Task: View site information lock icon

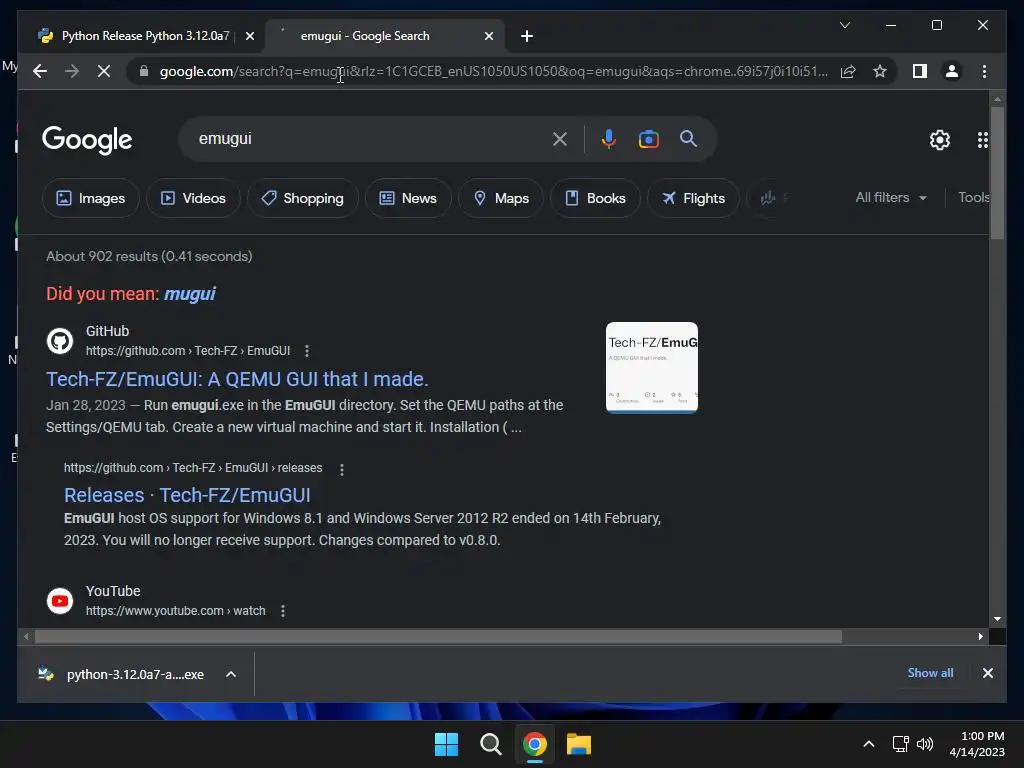Action: 144,71
